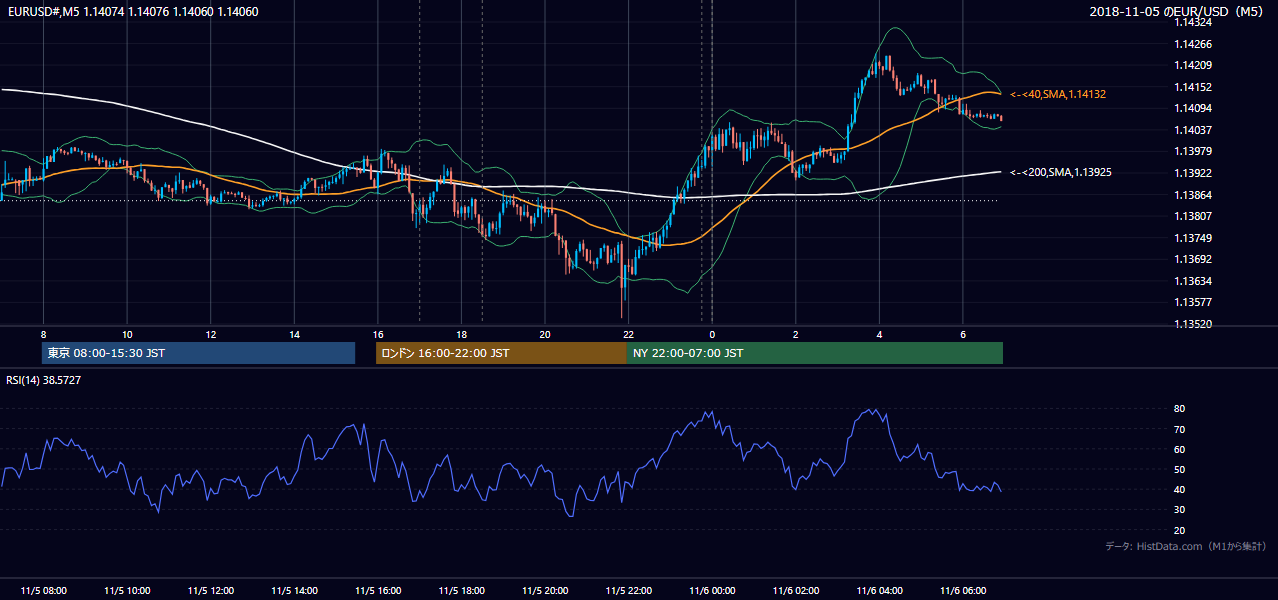This screenshot has width=1278, height=600.
Task: Click the 11/6 04:00 time axis label
Action: point(879,591)
